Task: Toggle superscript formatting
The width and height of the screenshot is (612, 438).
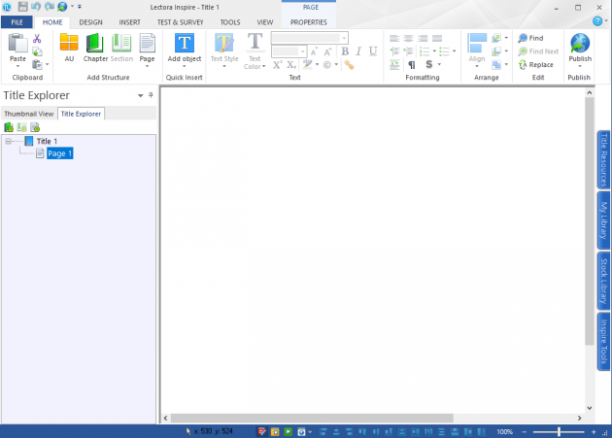Action: pos(277,65)
